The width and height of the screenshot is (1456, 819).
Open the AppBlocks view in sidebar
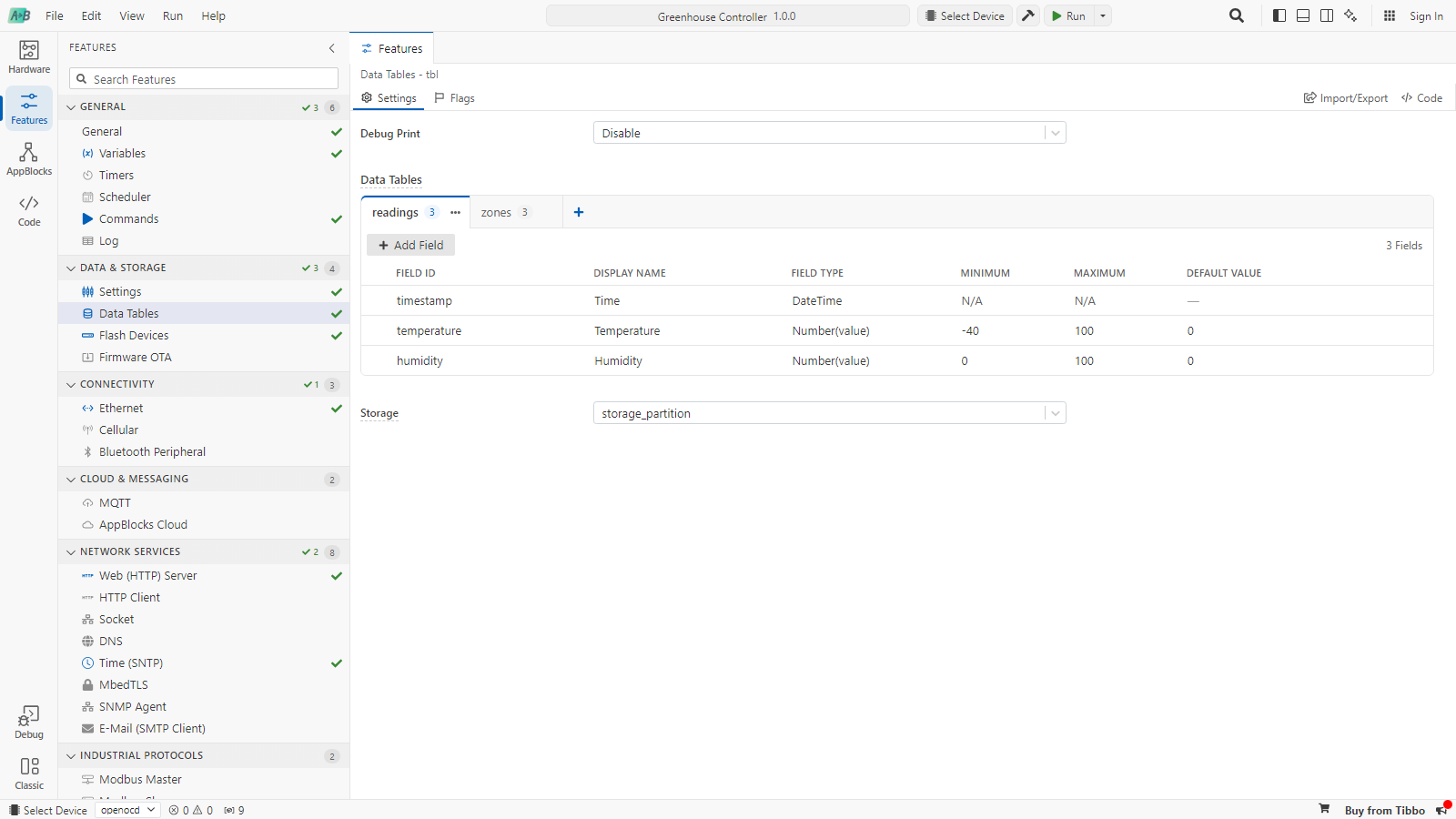(x=29, y=159)
